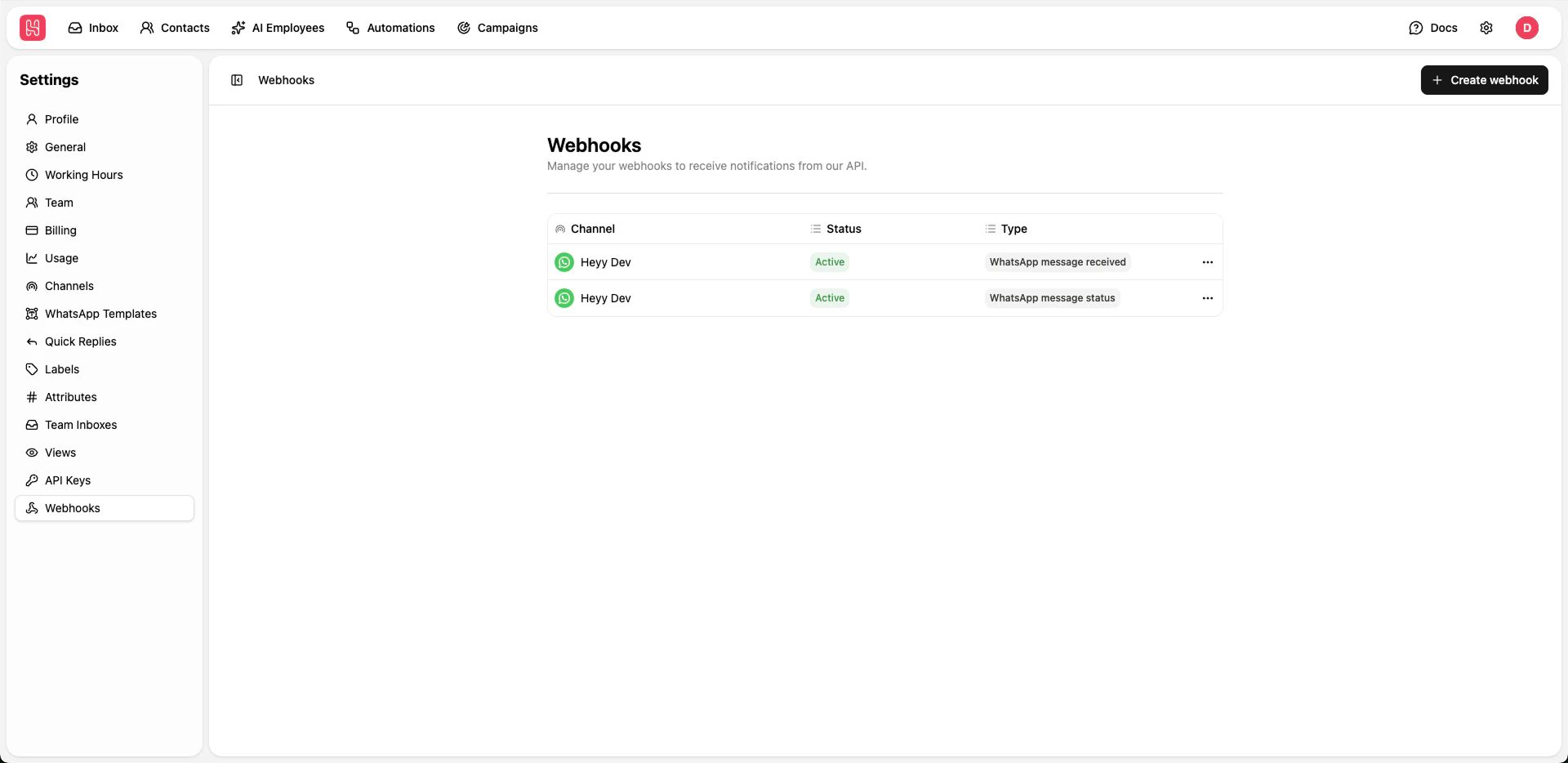Click the Working Hours clock icon

coord(32,175)
